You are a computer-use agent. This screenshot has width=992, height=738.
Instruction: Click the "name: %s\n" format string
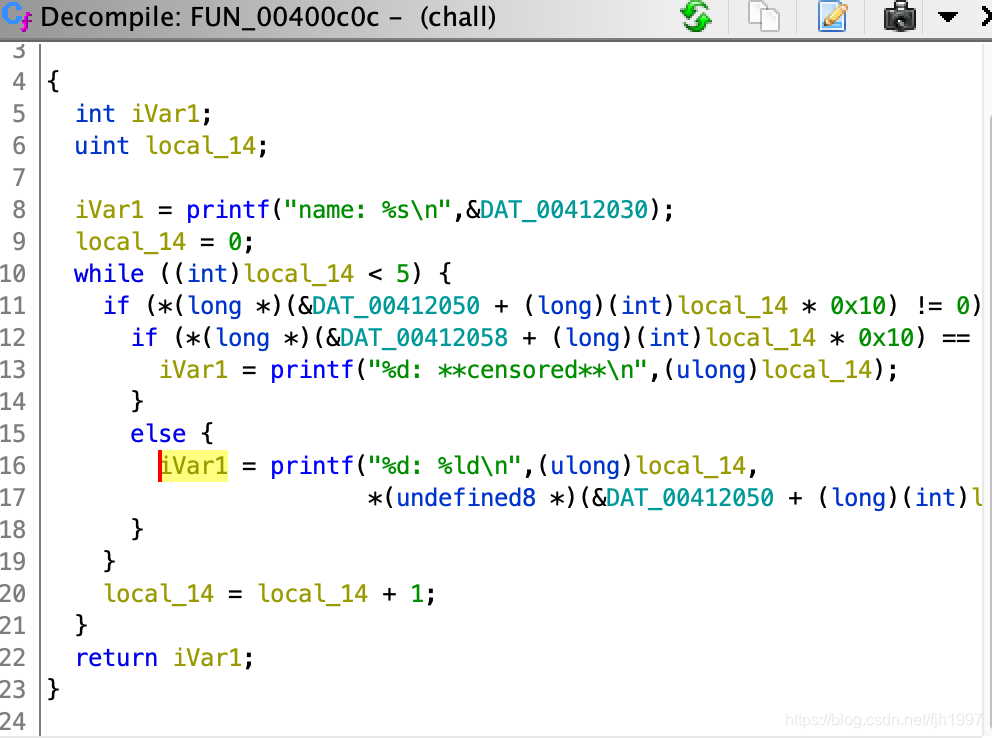[x=368, y=210]
